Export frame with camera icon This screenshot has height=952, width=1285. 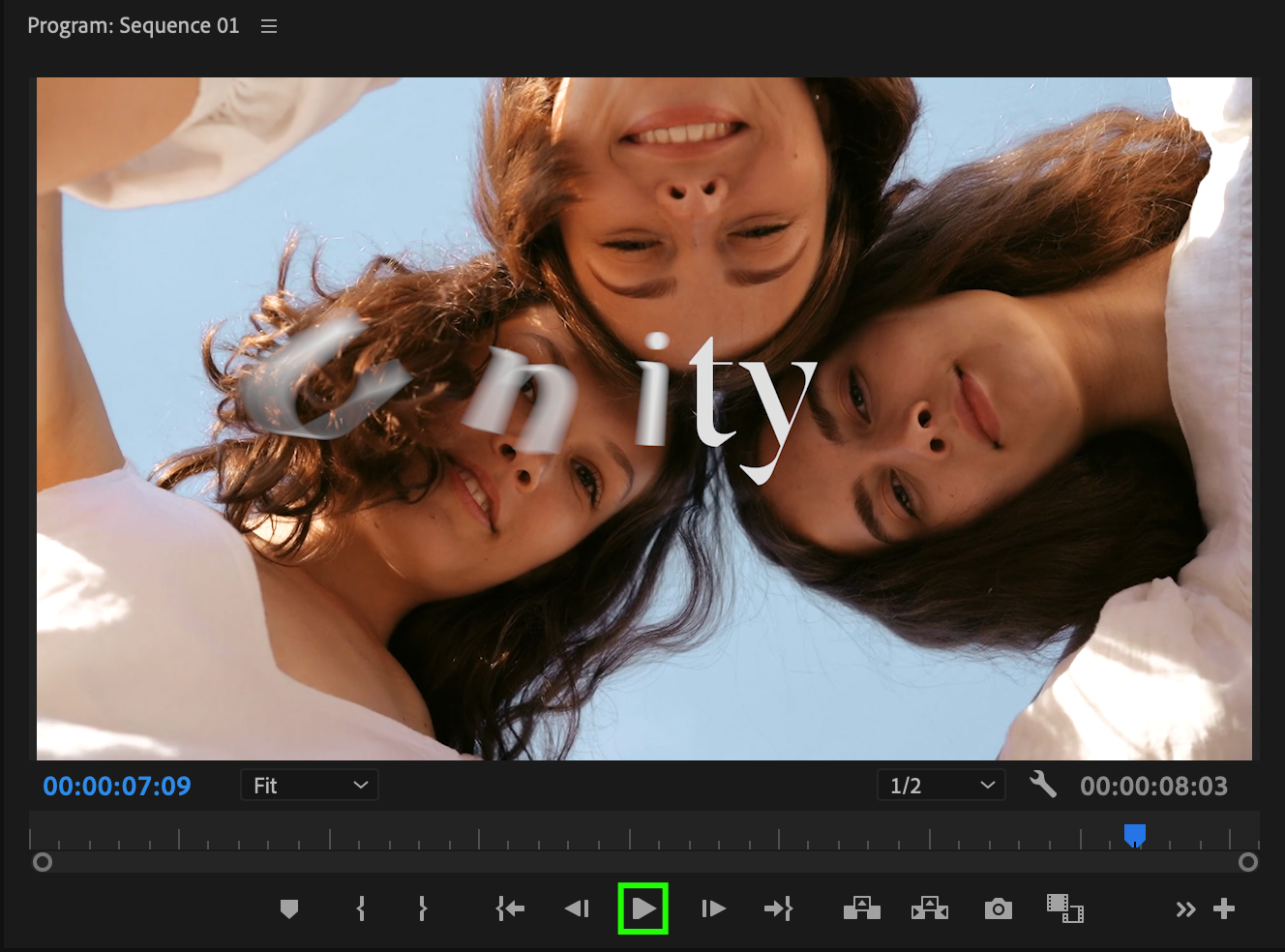point(998,908)
